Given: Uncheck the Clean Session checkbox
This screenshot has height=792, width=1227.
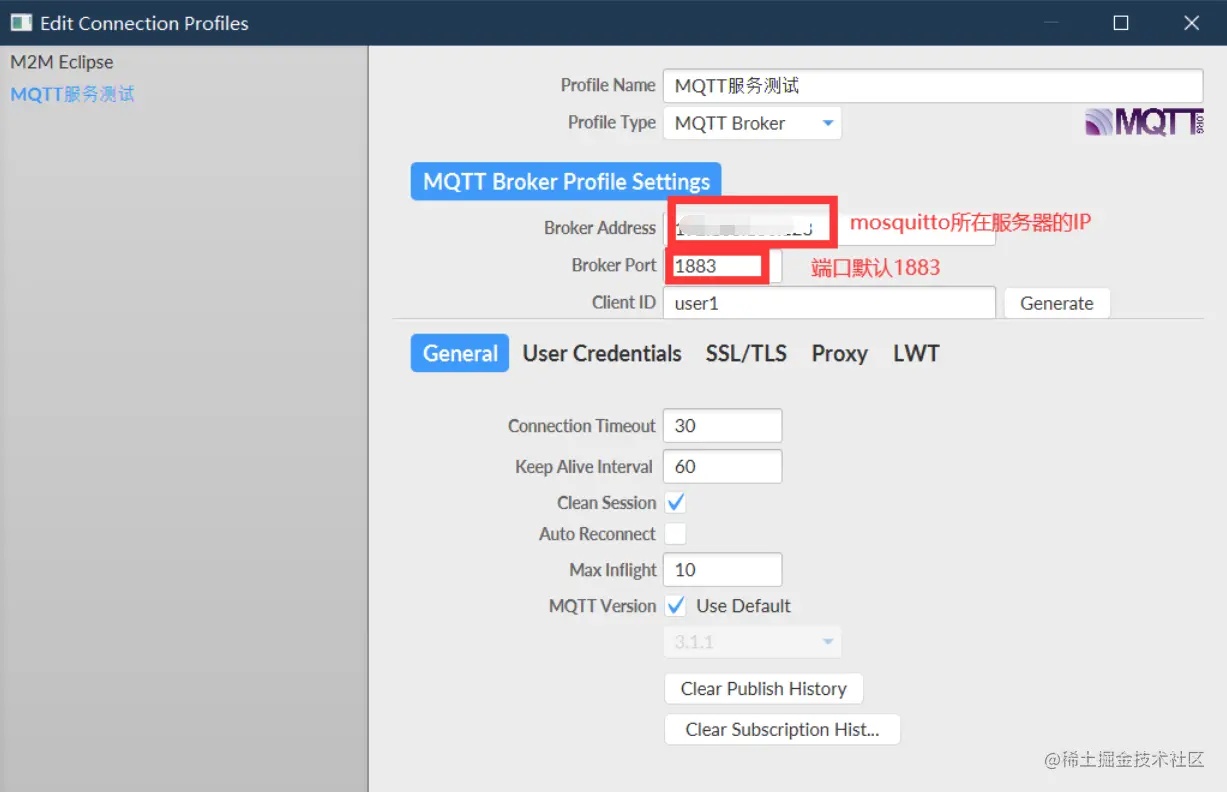Looking at the screenshot, I should click(676, 502).
